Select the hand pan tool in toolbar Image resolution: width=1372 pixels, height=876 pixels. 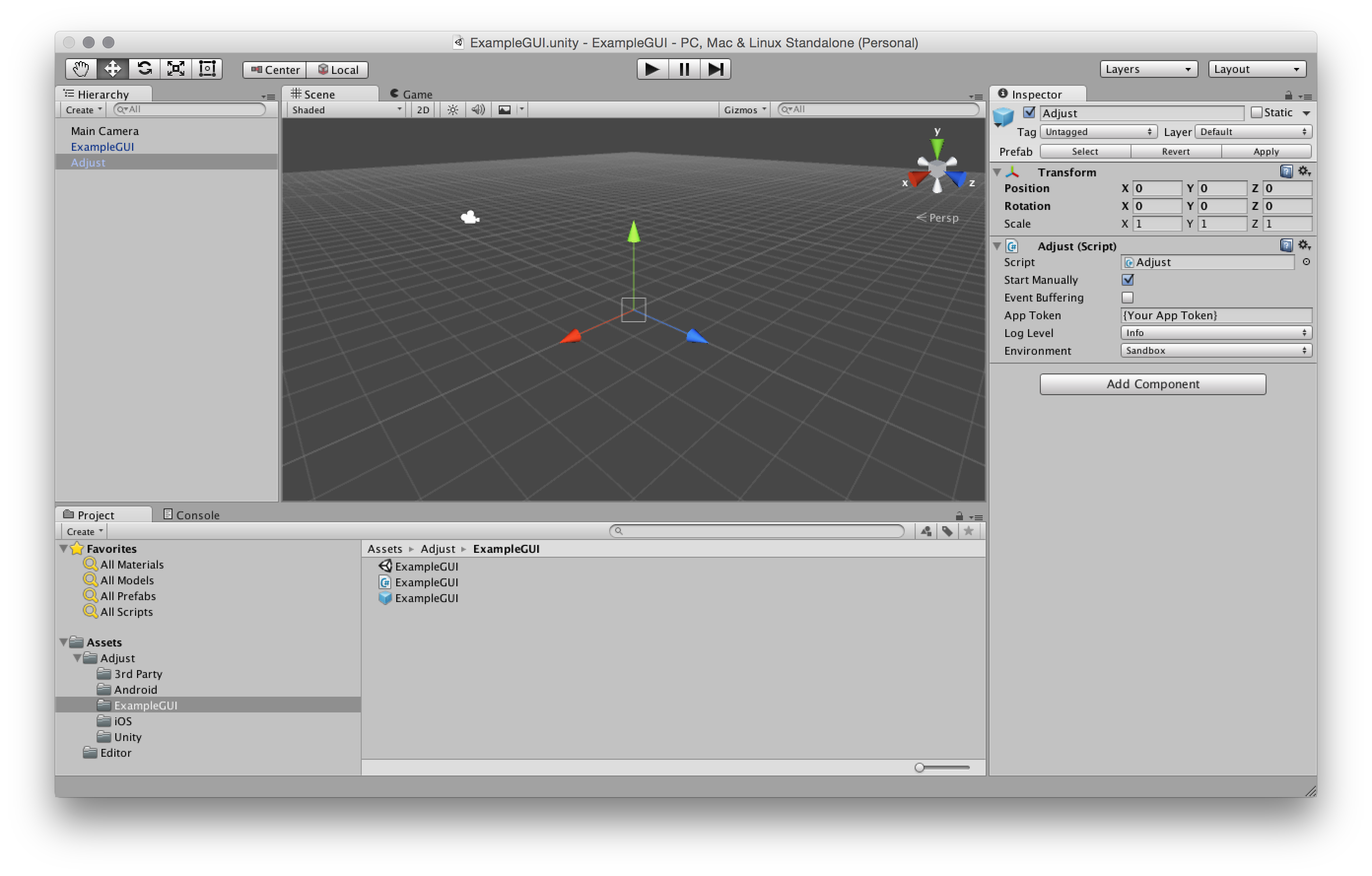[79, 68]
